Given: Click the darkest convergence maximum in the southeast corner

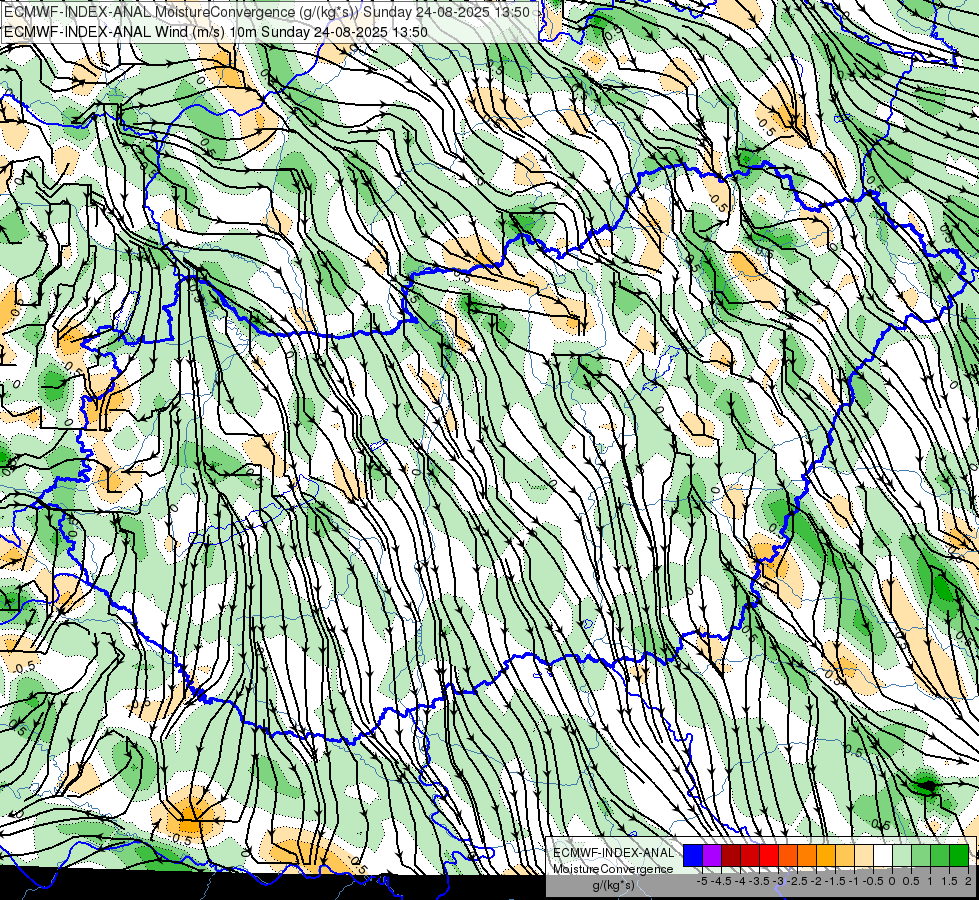Looking at the screenshot, I should tap(927, 786).
